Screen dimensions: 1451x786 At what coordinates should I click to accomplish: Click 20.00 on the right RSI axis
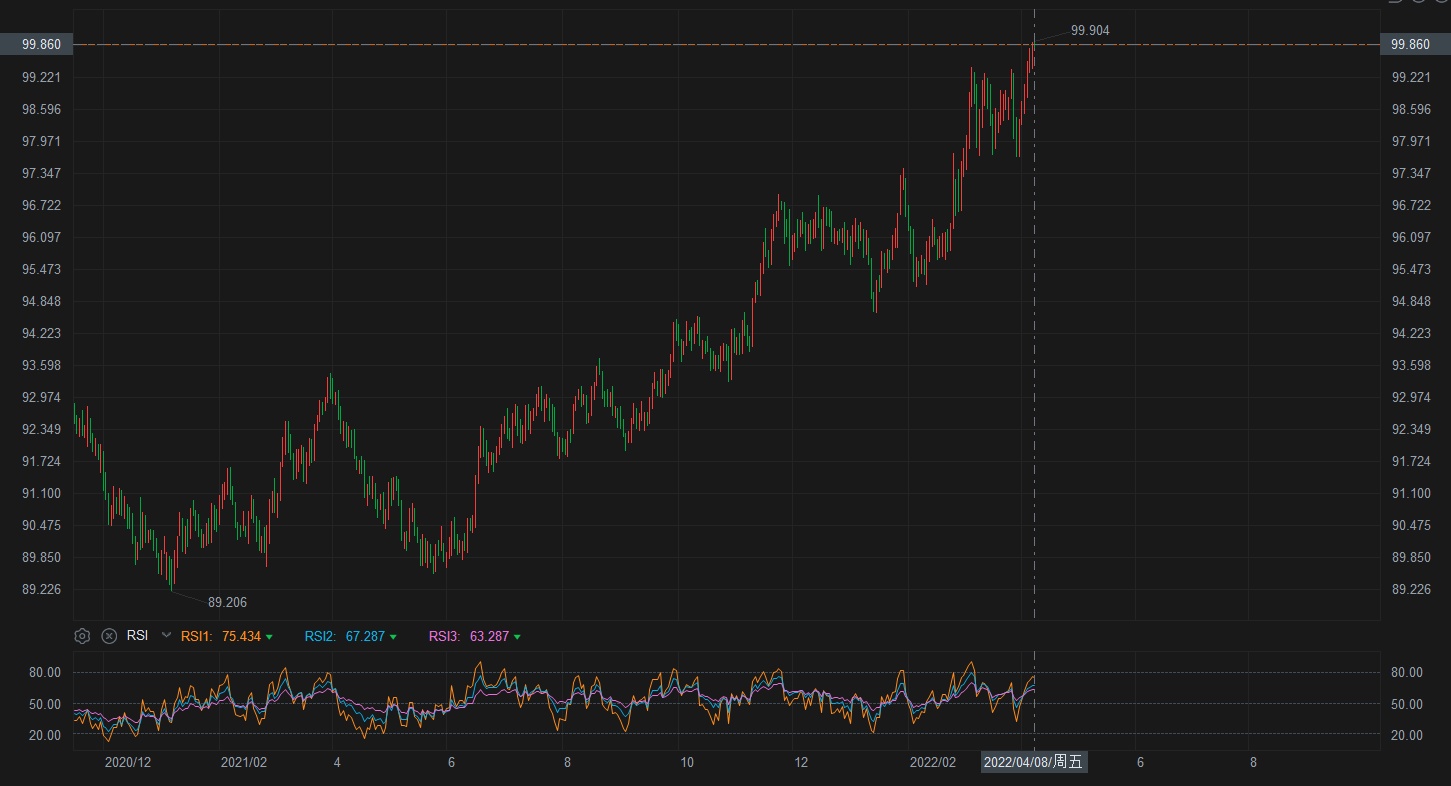tap(1407, 735)
